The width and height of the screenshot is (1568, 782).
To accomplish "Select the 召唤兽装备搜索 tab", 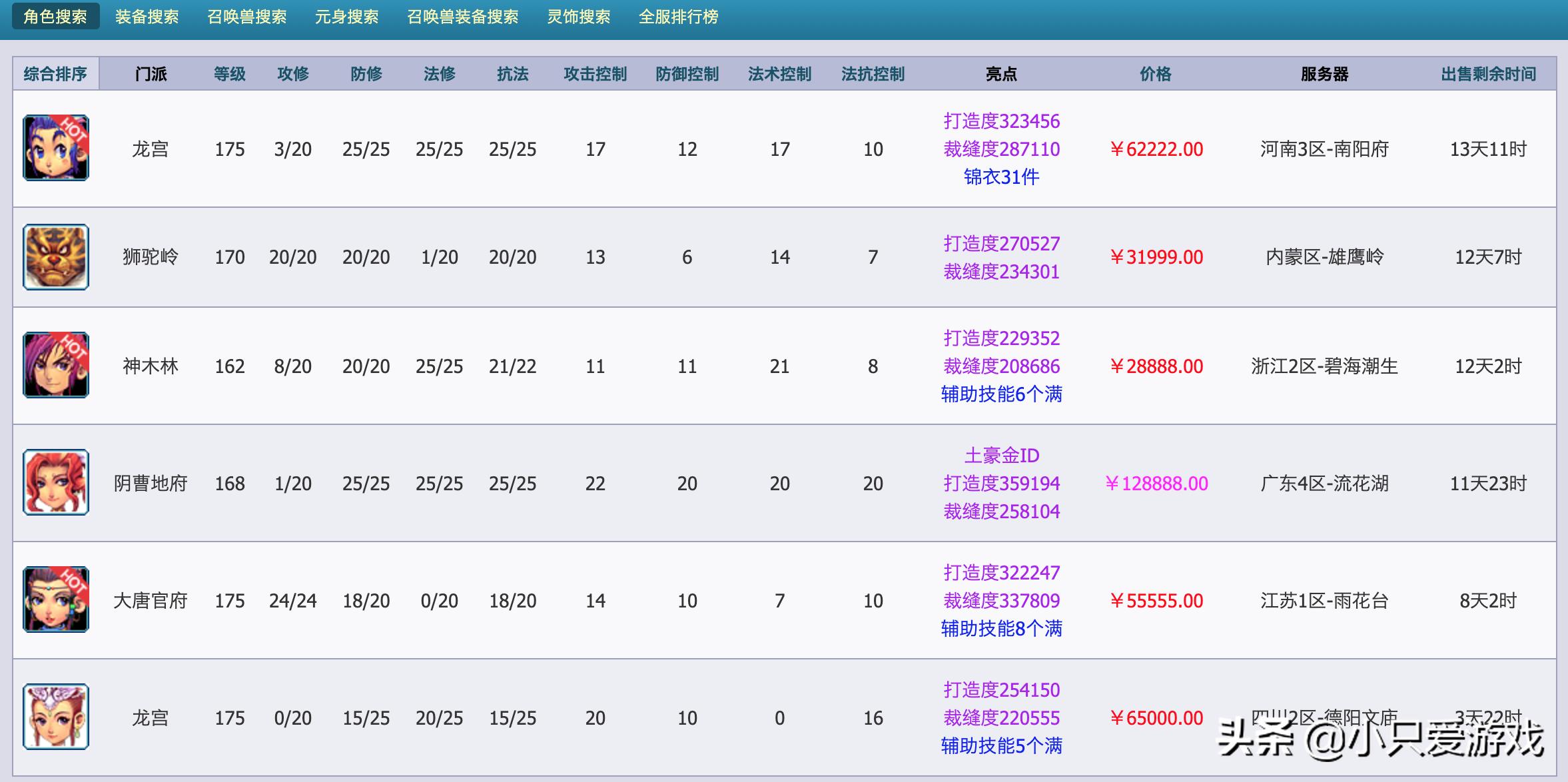I will [462, 17].
